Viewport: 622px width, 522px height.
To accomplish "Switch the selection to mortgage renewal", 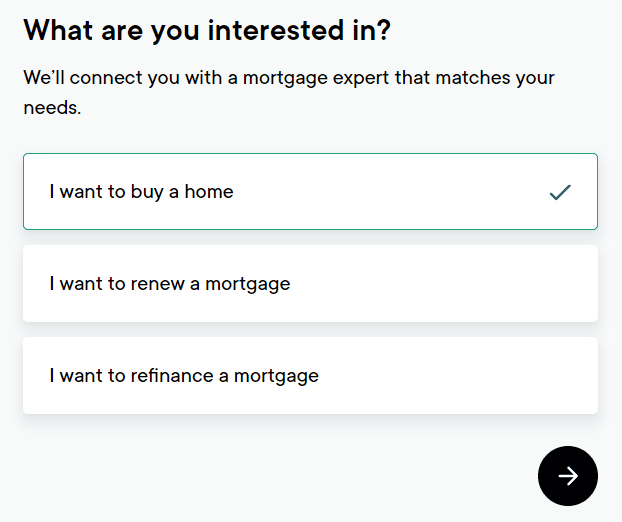I will [x=310, y=284].
